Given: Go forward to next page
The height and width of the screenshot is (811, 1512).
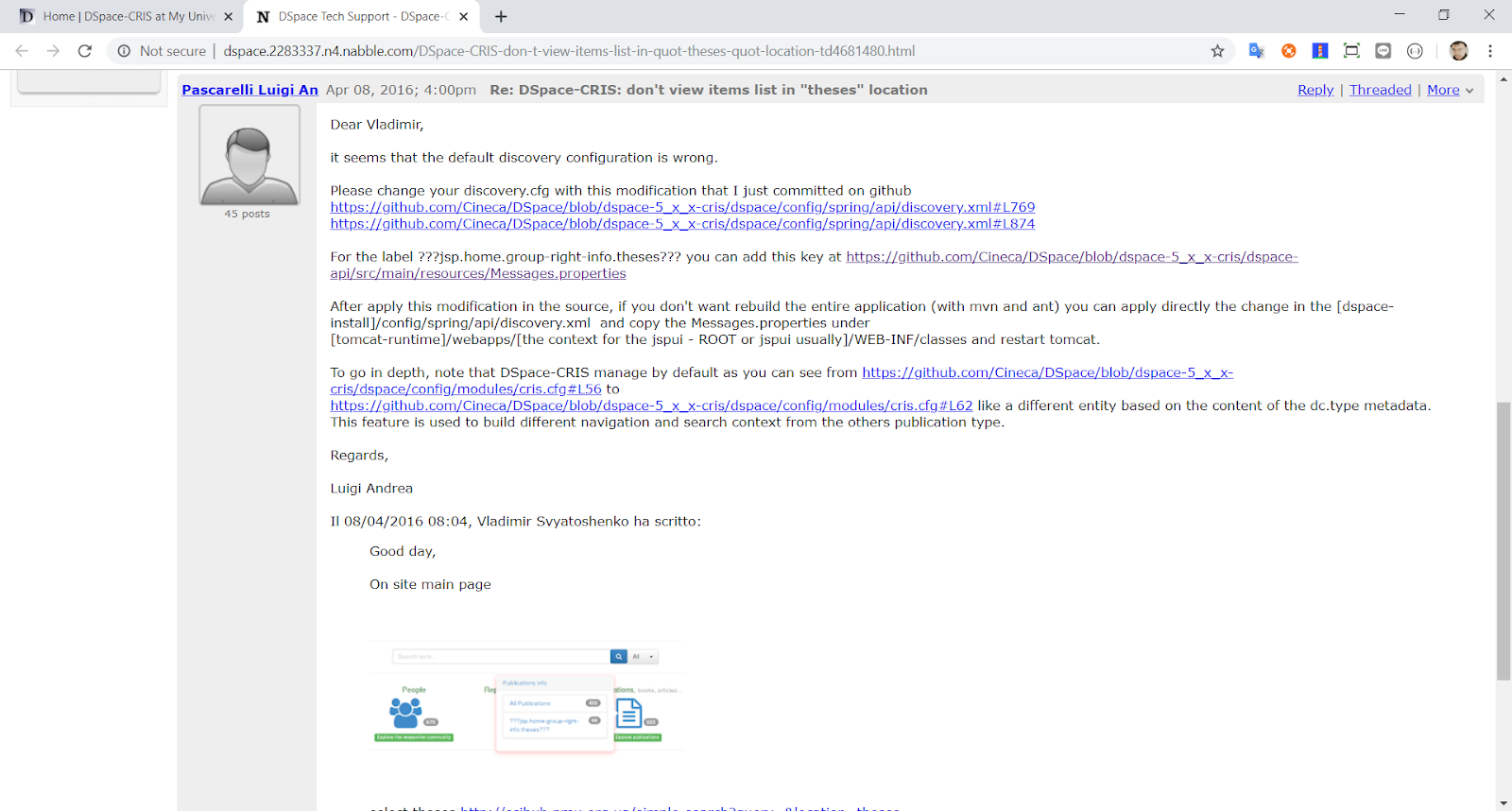Looking at the screenshot, I should point(53,51).
